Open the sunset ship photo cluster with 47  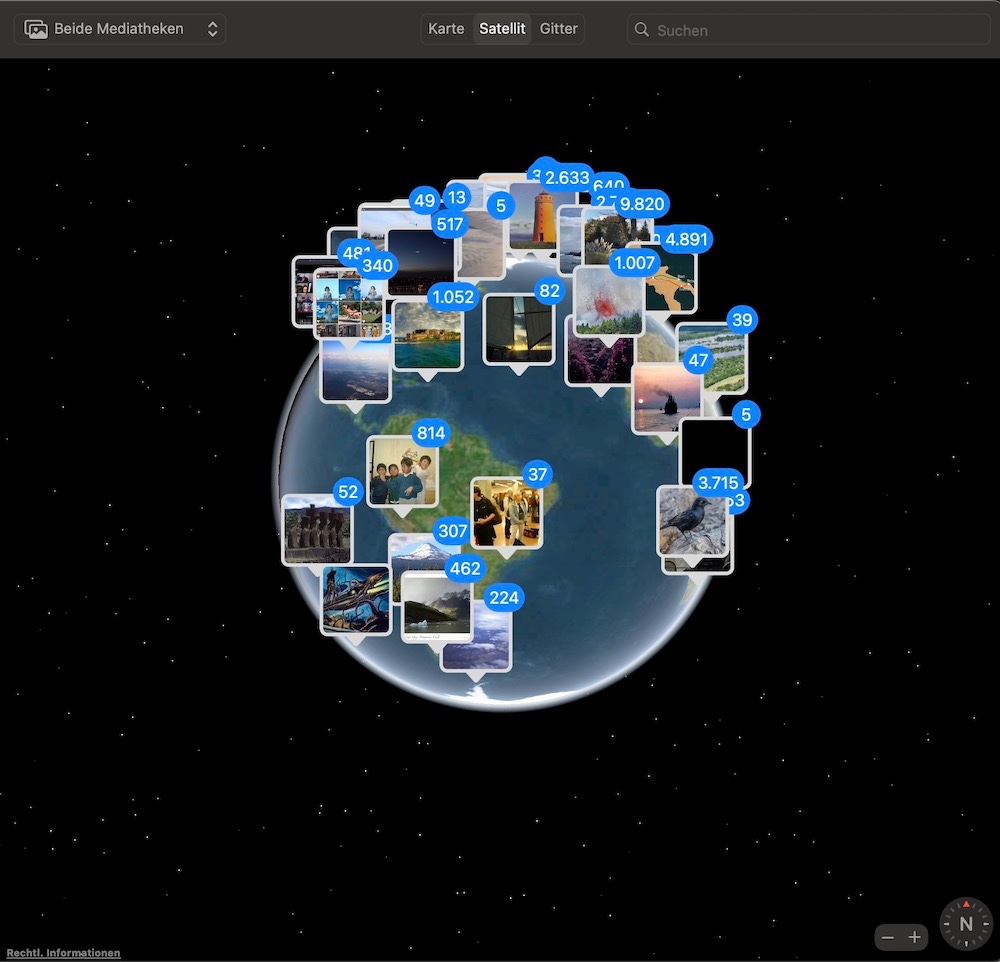pos(665,398)
